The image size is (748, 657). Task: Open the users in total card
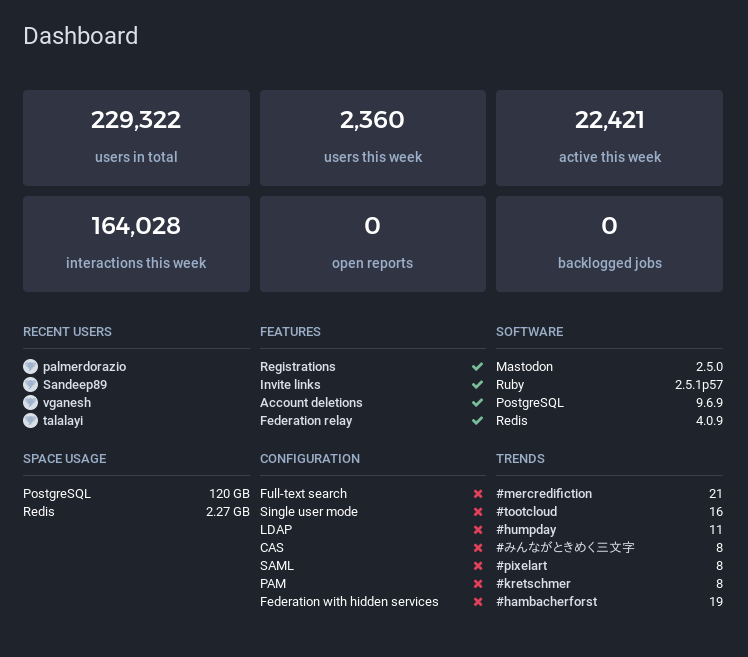point(136,138)
